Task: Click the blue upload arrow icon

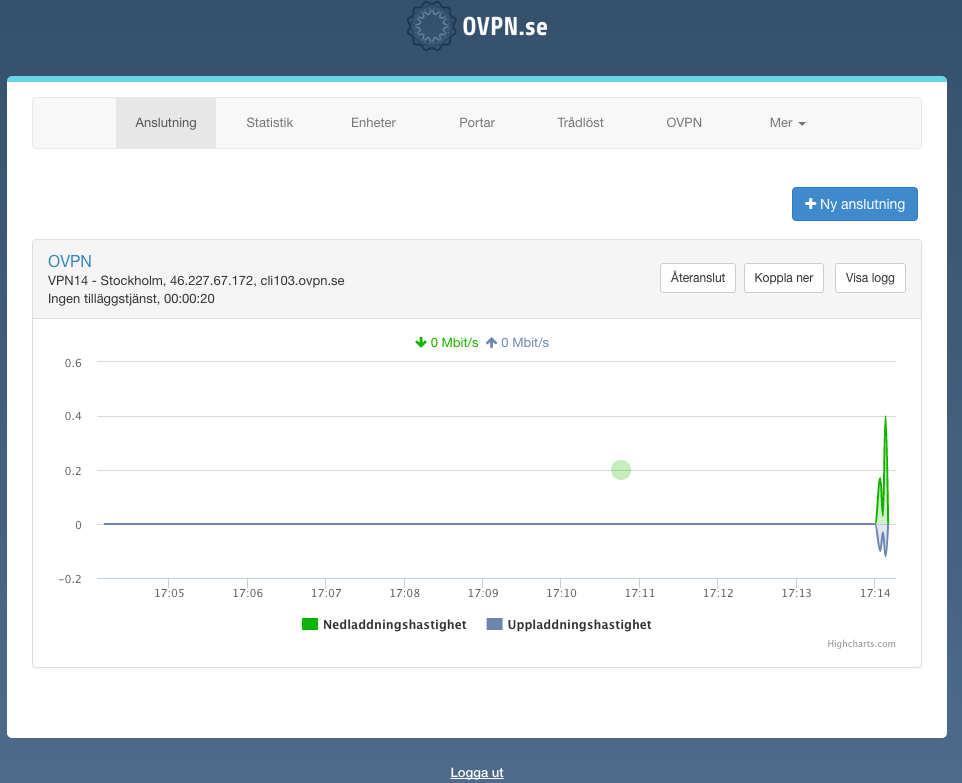Action: [491, 342]
